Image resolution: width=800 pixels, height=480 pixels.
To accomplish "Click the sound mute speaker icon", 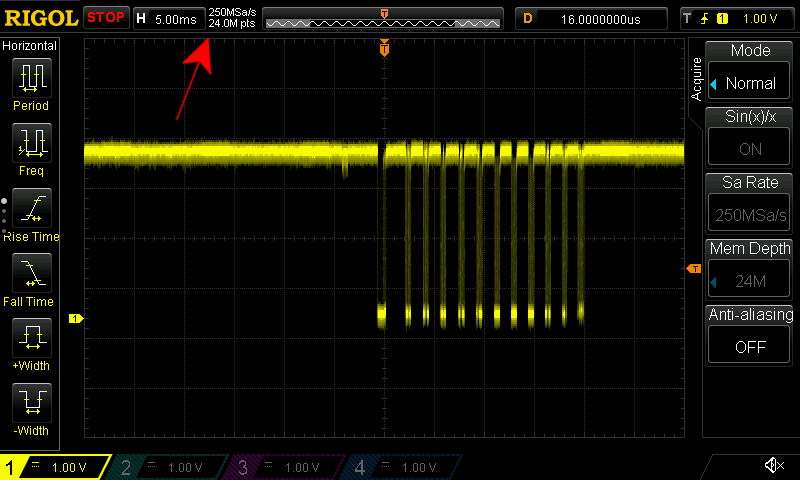I will click(774, 465).
